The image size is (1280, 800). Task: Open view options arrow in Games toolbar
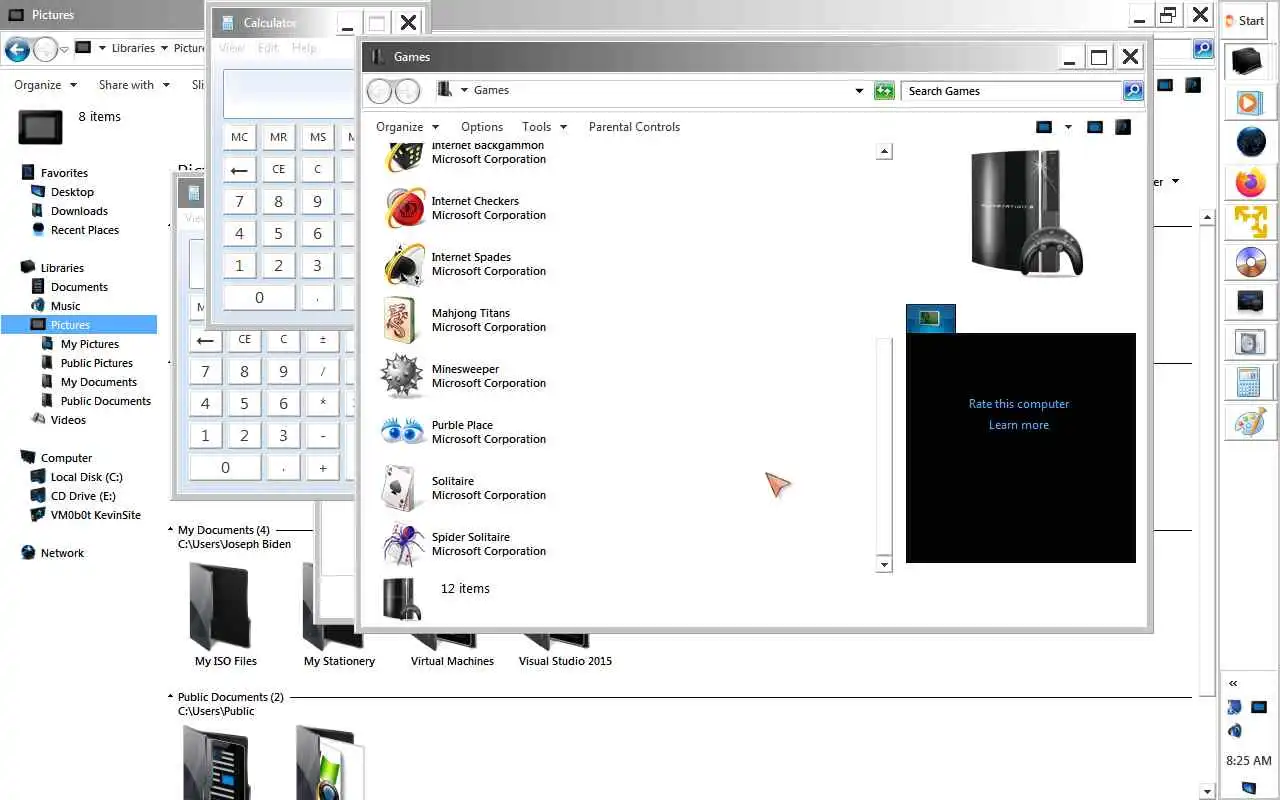[x=1068, y=127]
